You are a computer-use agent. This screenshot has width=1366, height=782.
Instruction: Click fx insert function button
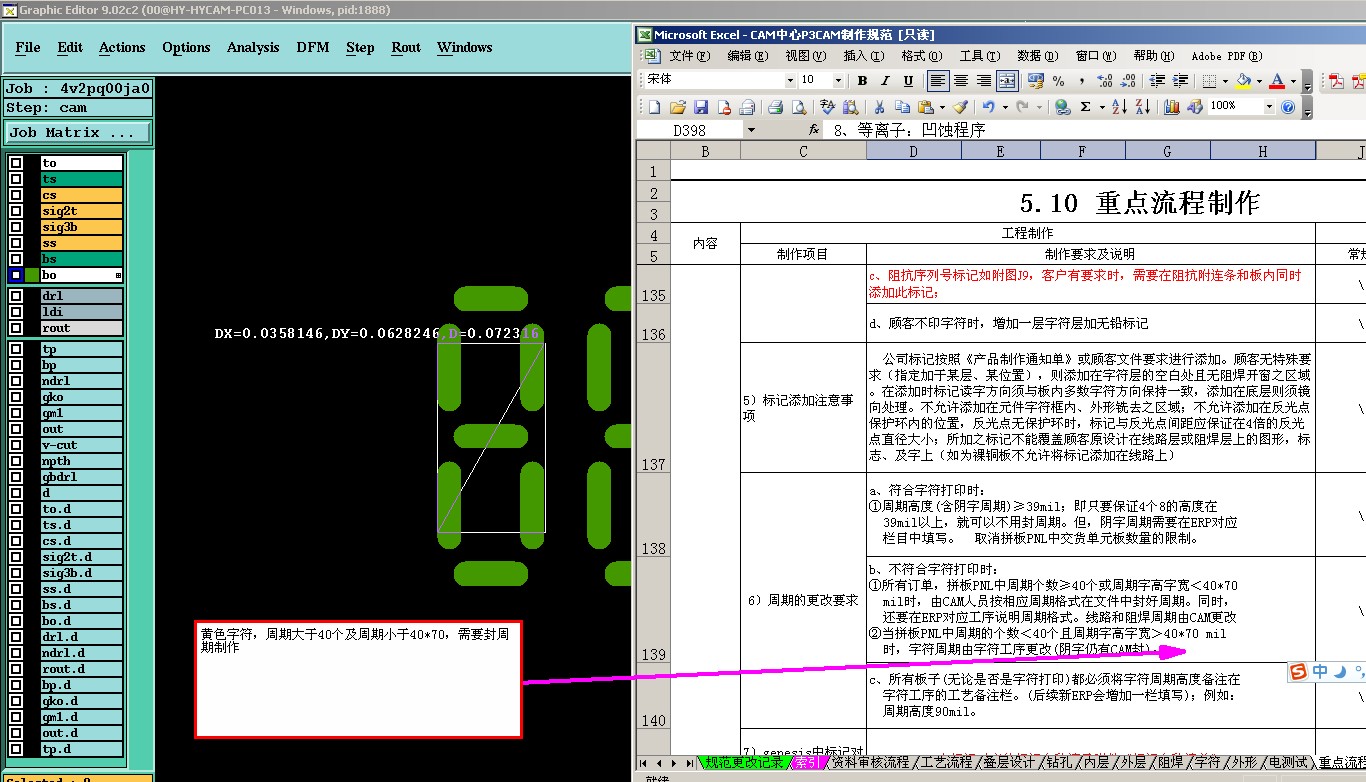pos(815,130)
